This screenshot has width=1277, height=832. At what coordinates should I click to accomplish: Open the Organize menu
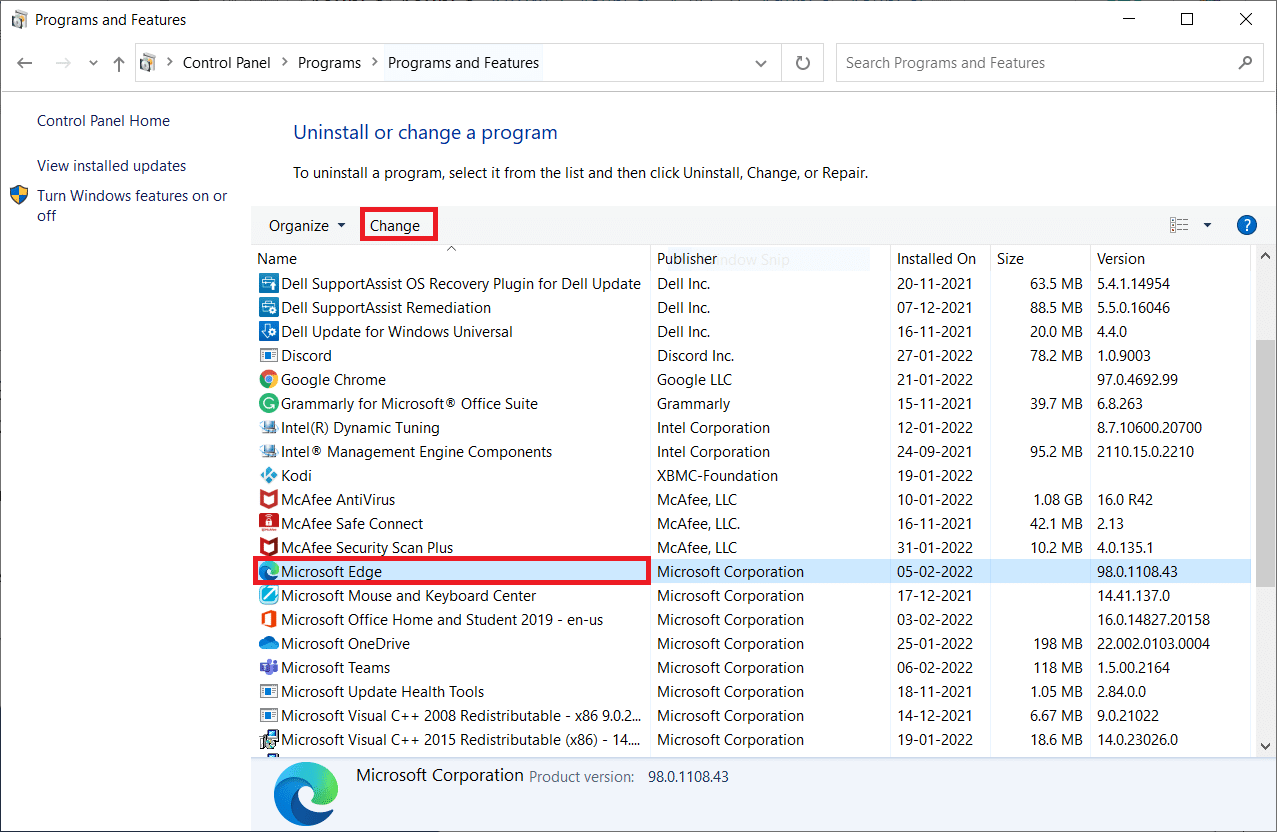307,226
